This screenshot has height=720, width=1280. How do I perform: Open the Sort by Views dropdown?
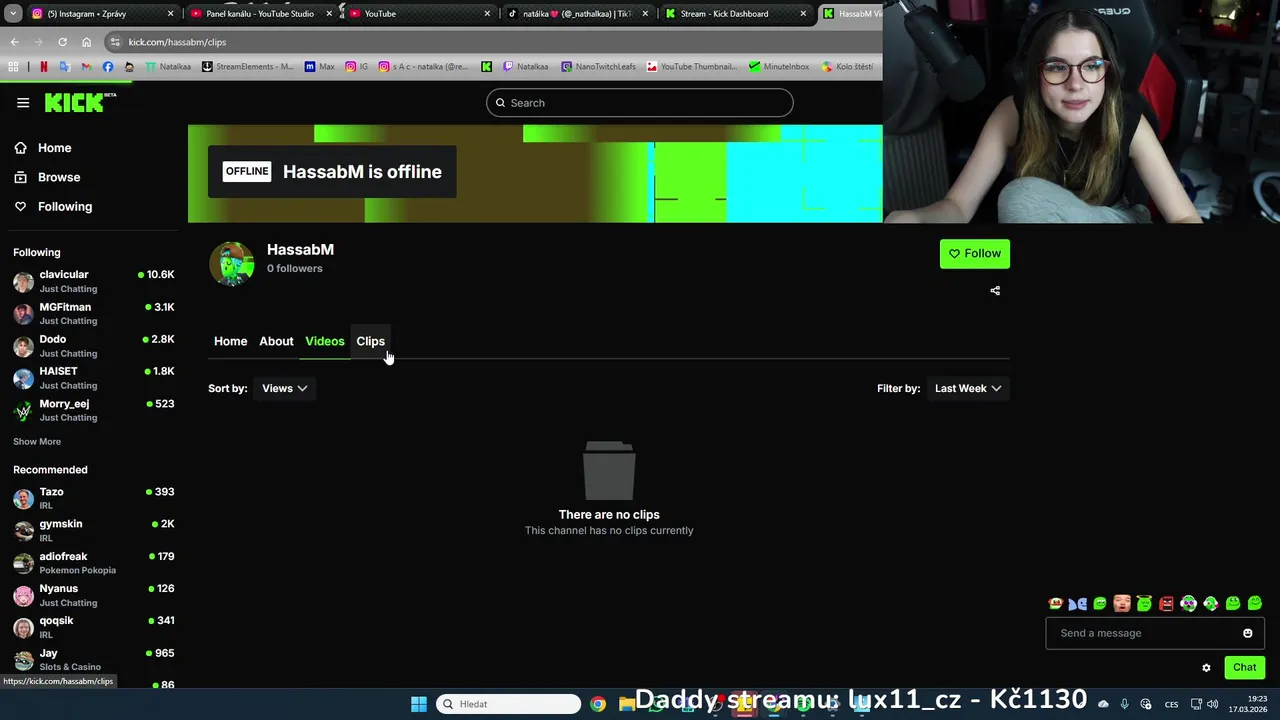[284, 388]
